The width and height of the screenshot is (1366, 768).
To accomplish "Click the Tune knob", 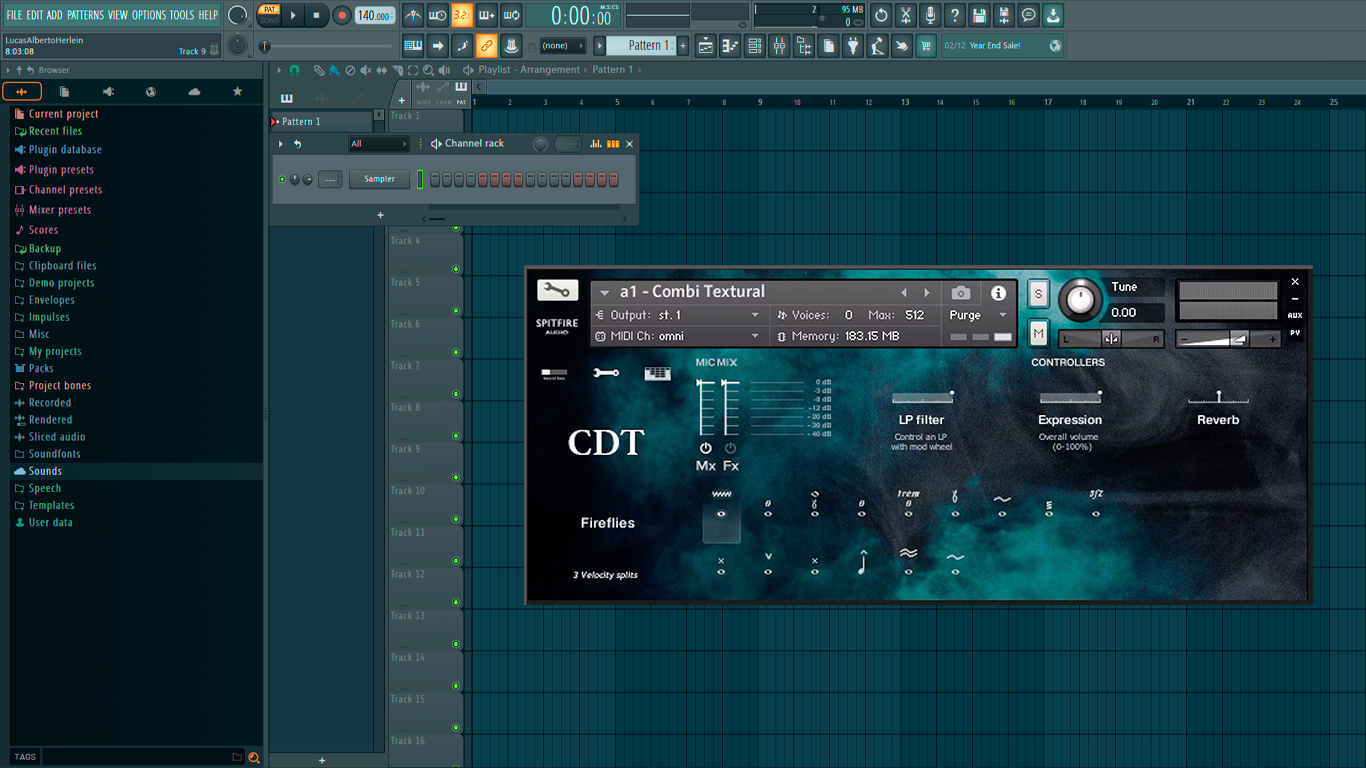I will (x=1079, y=299).
